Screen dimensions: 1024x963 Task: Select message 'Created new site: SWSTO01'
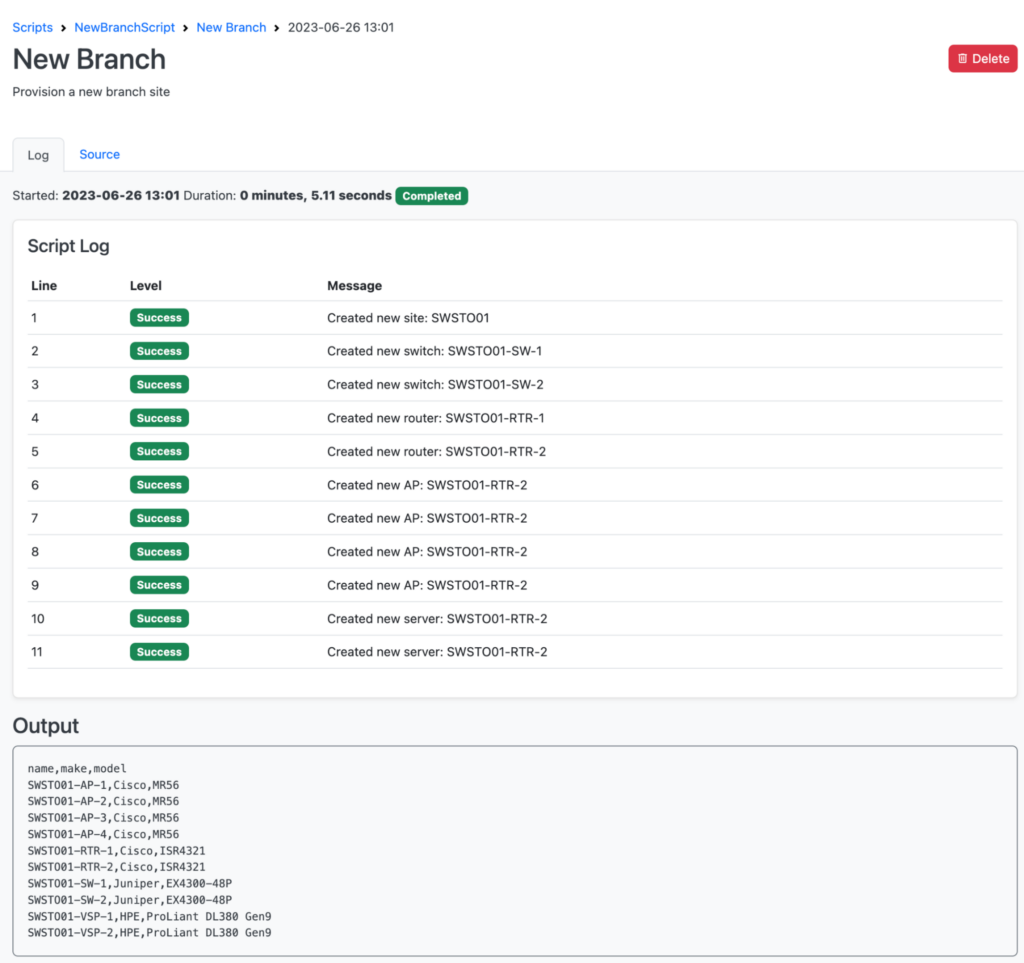tap(408, 318)
